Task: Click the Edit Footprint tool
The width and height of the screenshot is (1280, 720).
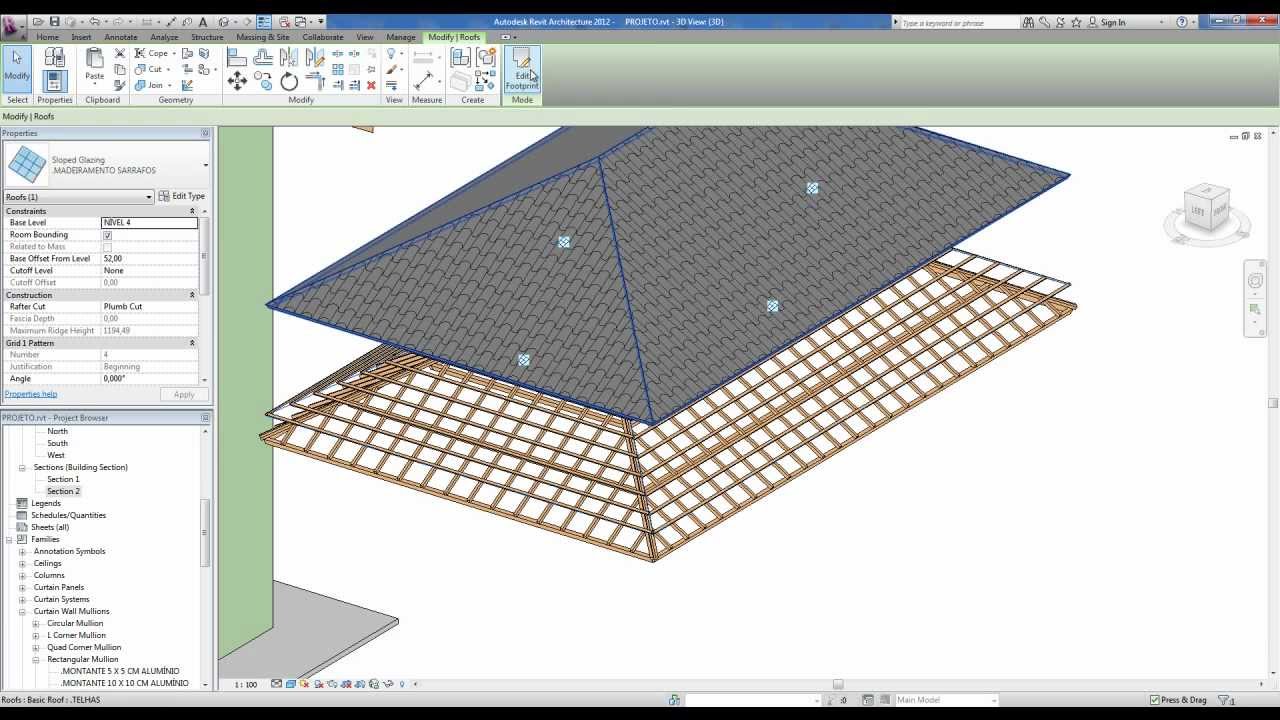Action: (x=522, y=69)
